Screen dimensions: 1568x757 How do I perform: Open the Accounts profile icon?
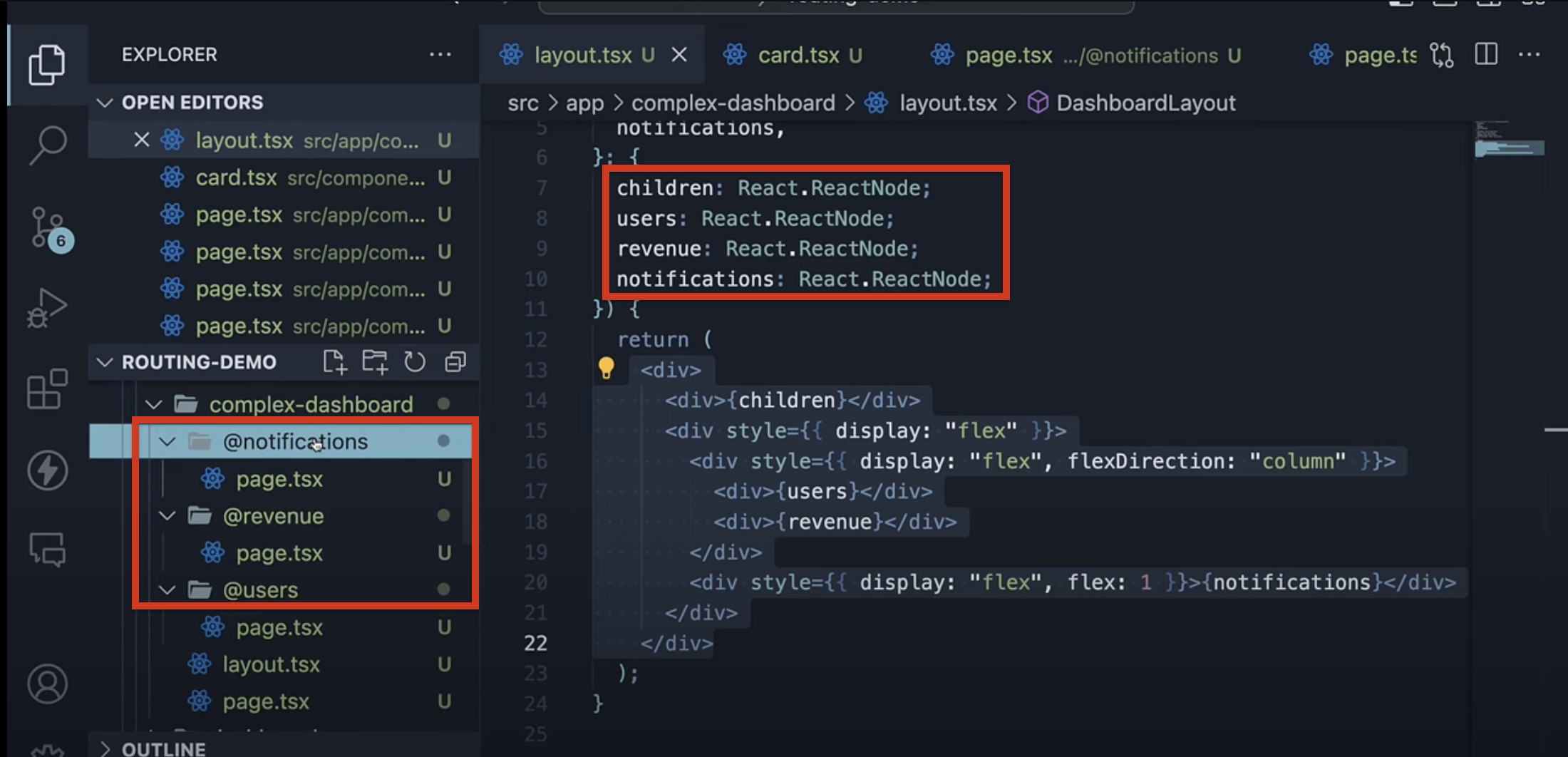coord(47,684)
